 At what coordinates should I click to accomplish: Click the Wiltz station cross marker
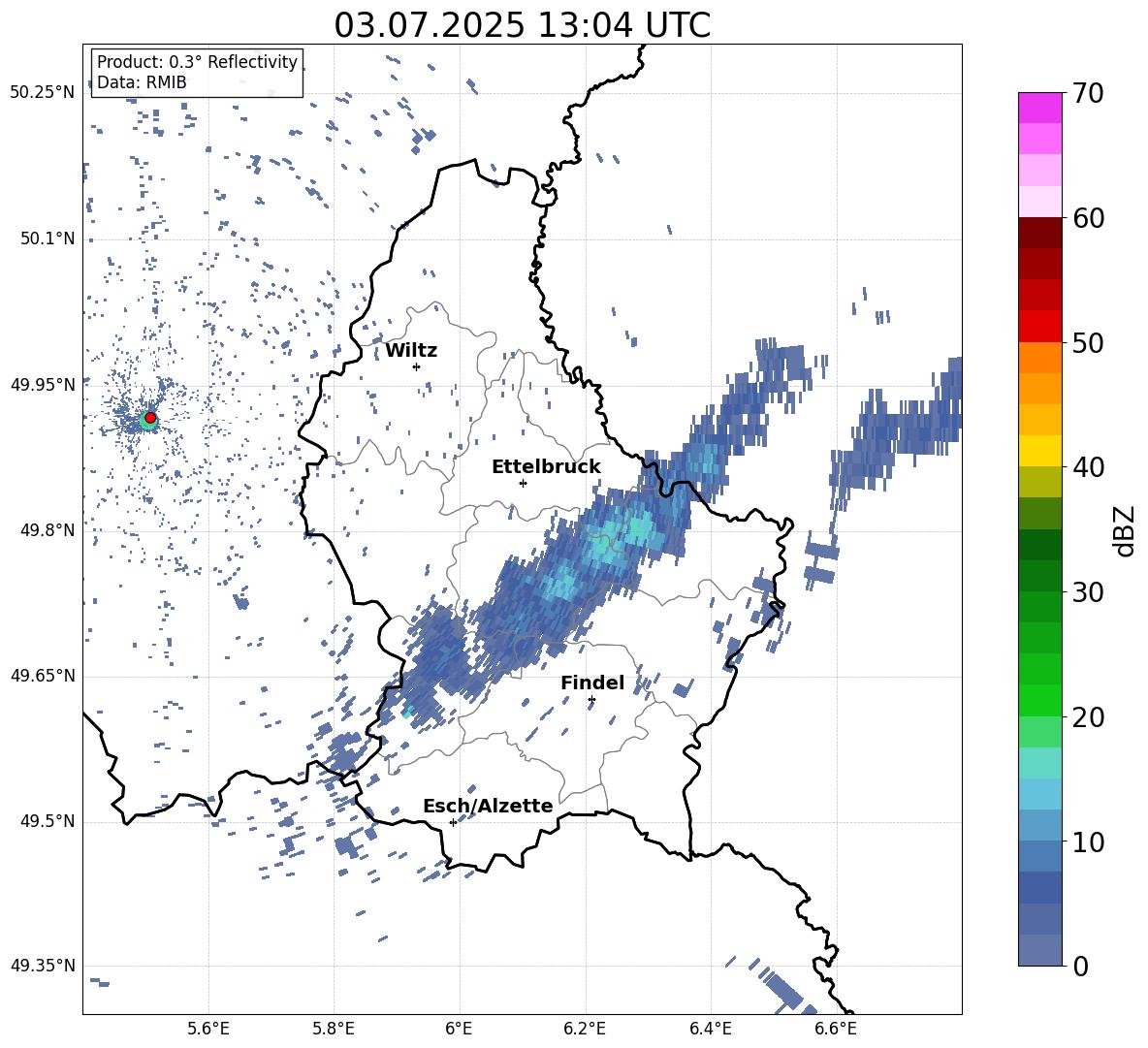coord(417,366)
